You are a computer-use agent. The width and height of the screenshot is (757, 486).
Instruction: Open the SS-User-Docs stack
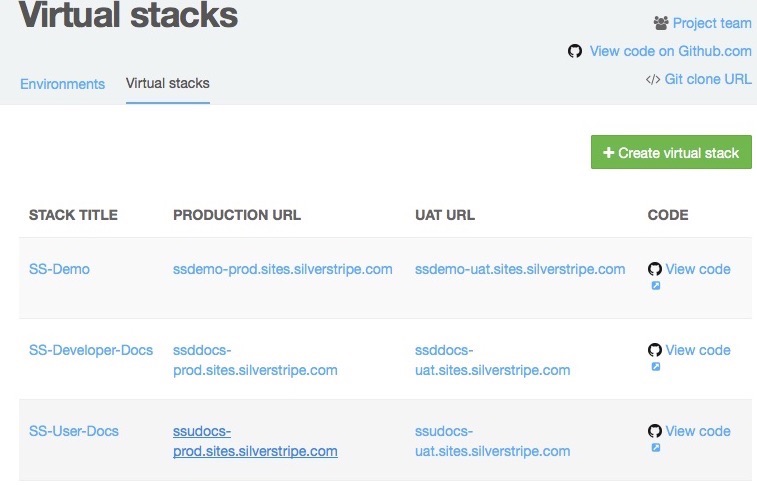pos(74,431)
